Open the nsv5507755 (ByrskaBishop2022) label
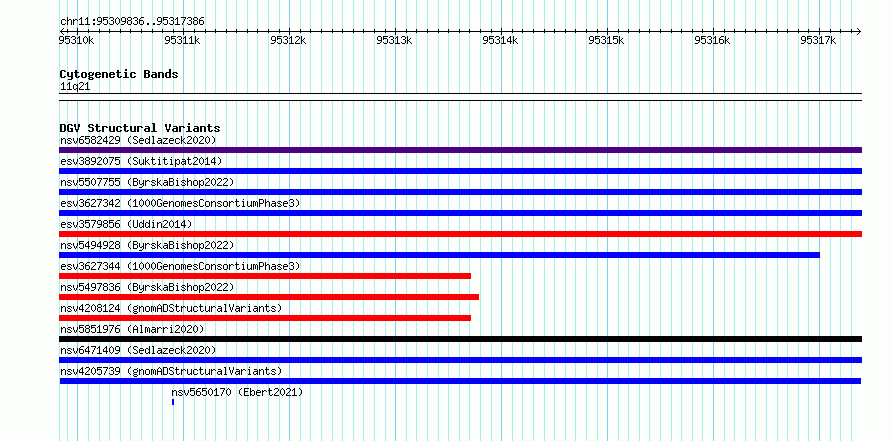This screenshot has width=890, height=441. pyautogui.click(x=147, y=182)
